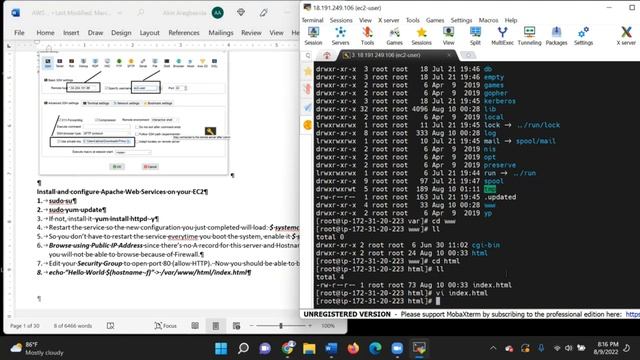This screenshot has width=640, height=360.
Task: Show hidden system tray icons chevron
Action: point(493,348)
